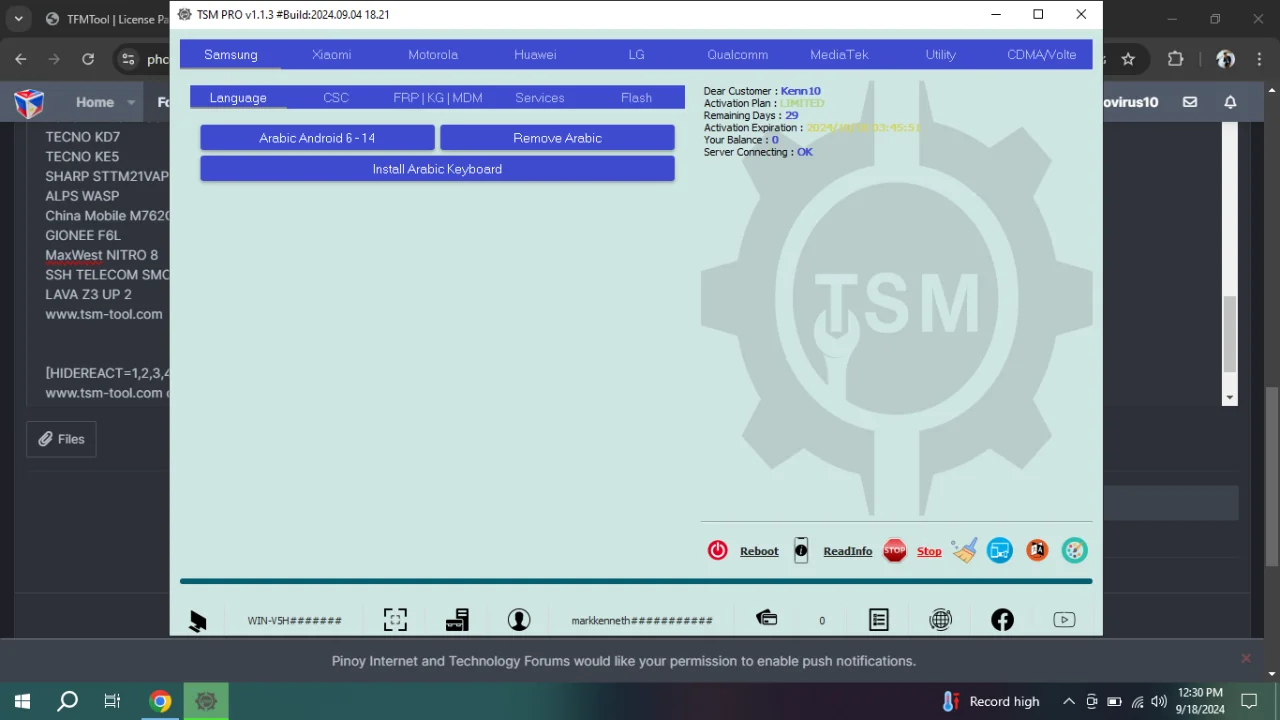This screenshot has width=1280, height=720.
Task: Click the red Stop text link
Action: pos(929,551)
